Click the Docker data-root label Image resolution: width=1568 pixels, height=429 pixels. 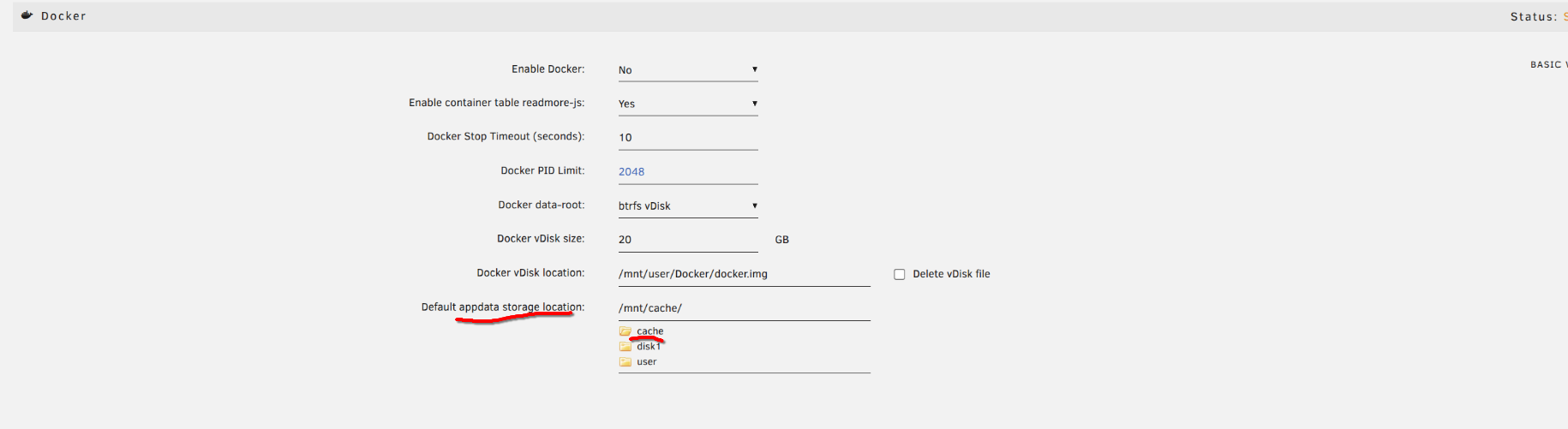542,206
